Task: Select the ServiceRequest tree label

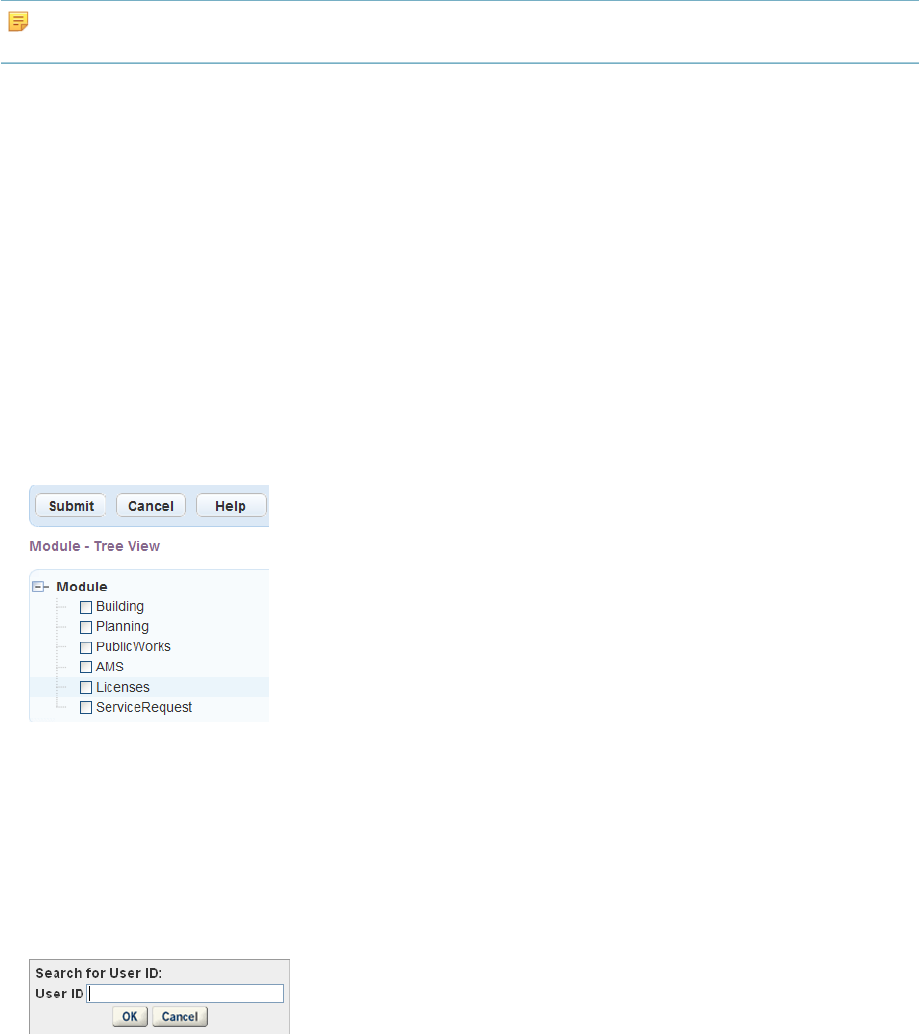Action: [x=144, y=708]
